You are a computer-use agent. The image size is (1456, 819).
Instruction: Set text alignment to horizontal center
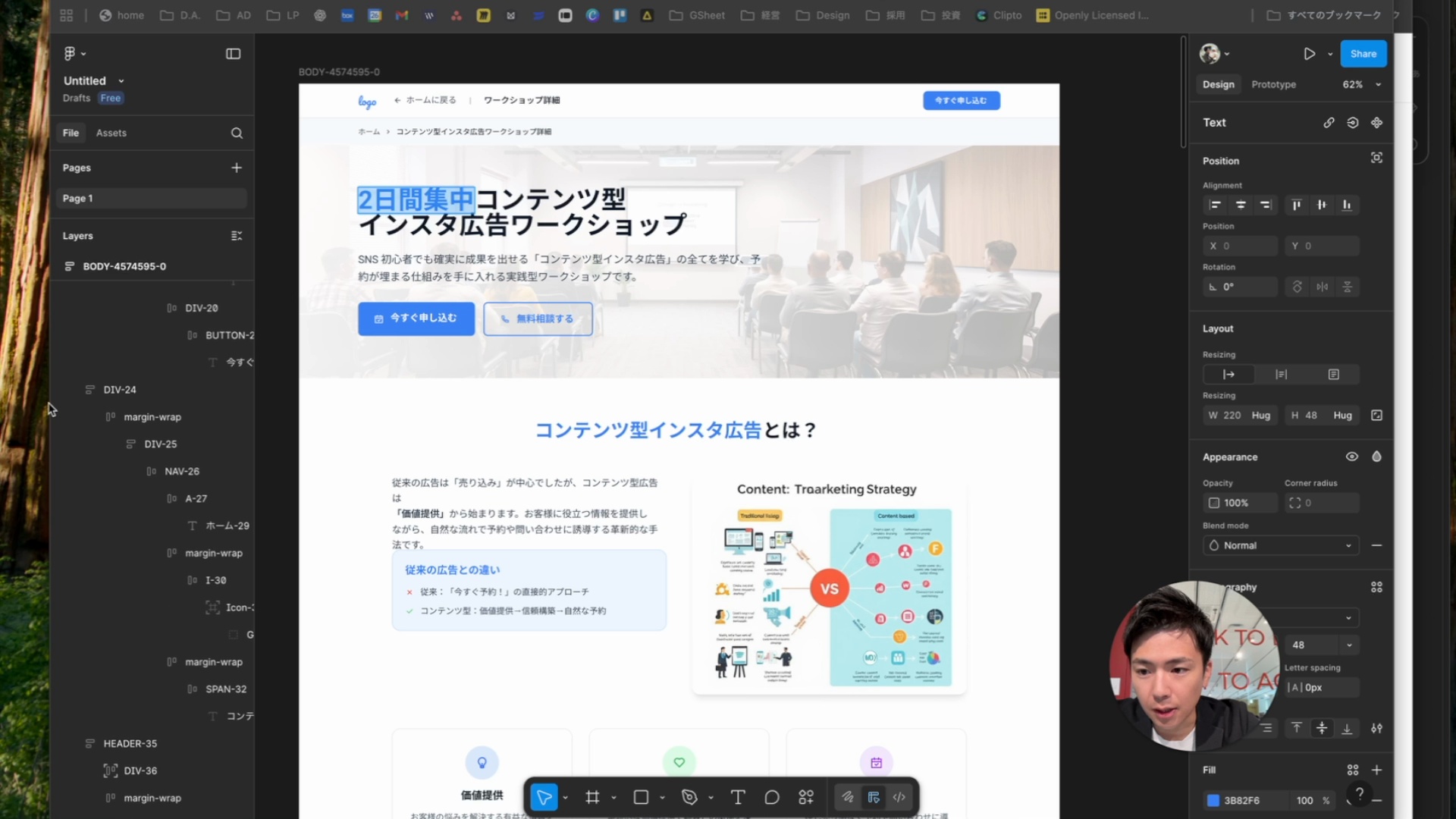coord(1241,205)
